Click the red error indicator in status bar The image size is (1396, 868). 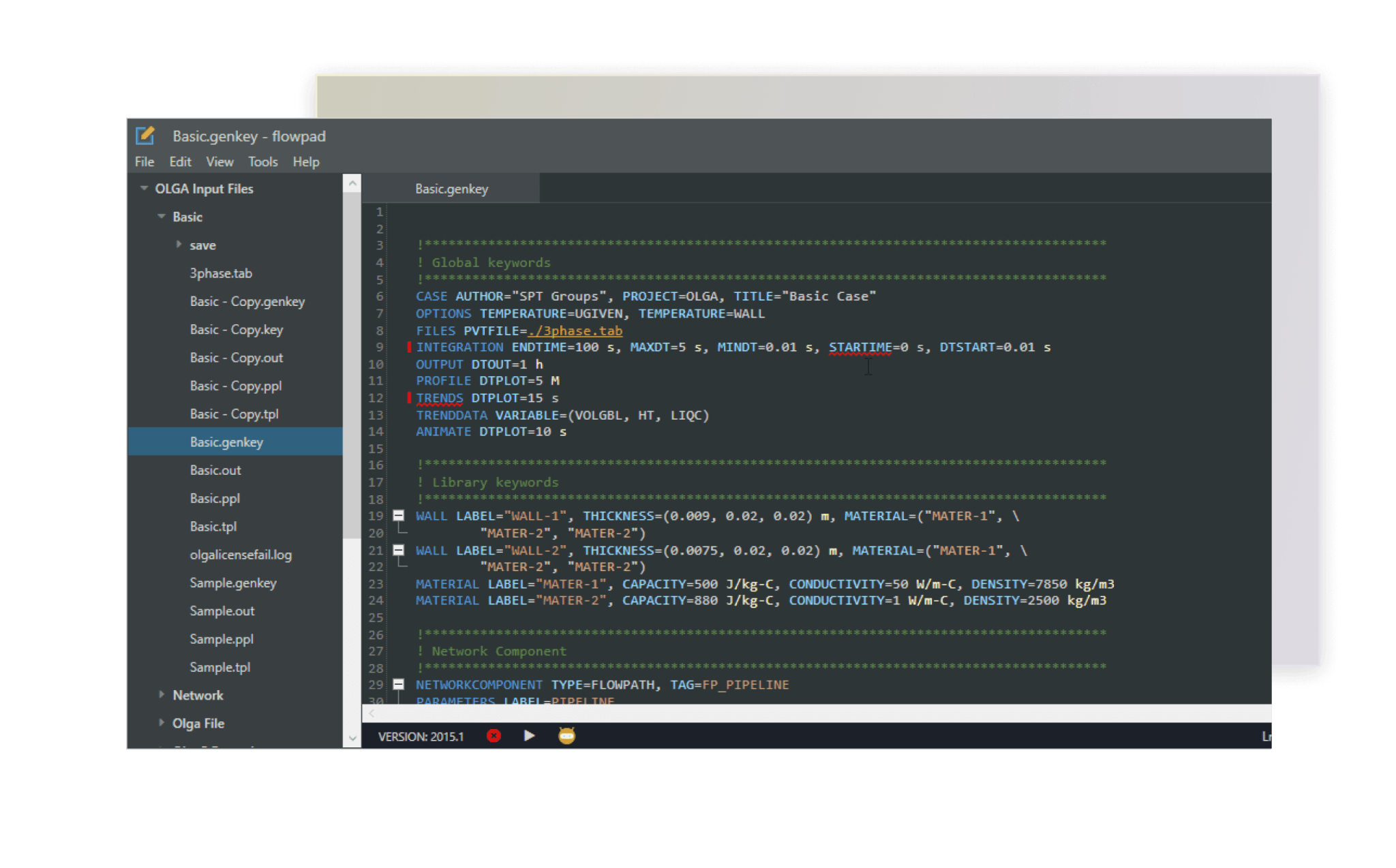494,736
